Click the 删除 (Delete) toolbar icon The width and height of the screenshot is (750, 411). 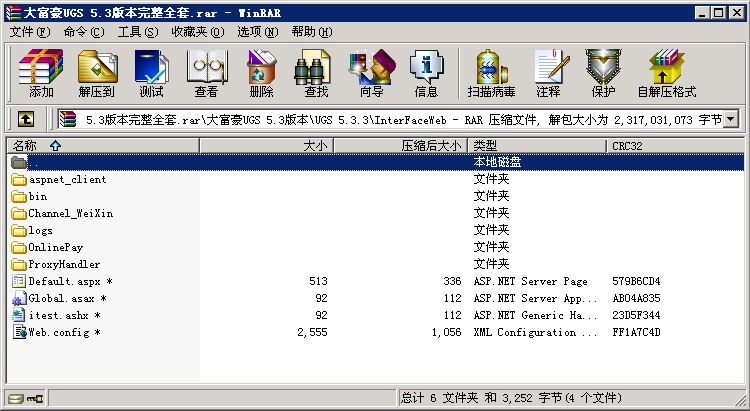coord(261,73)
